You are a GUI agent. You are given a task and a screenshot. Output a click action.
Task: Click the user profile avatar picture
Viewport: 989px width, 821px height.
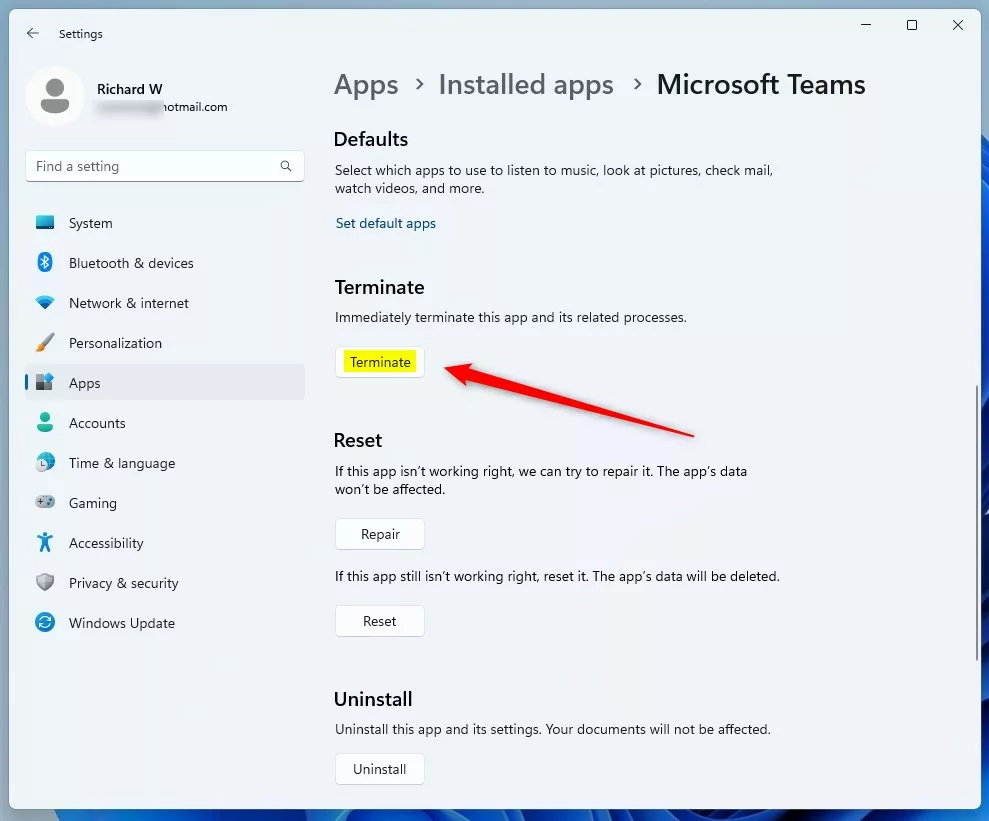click(x=55, y=96)
